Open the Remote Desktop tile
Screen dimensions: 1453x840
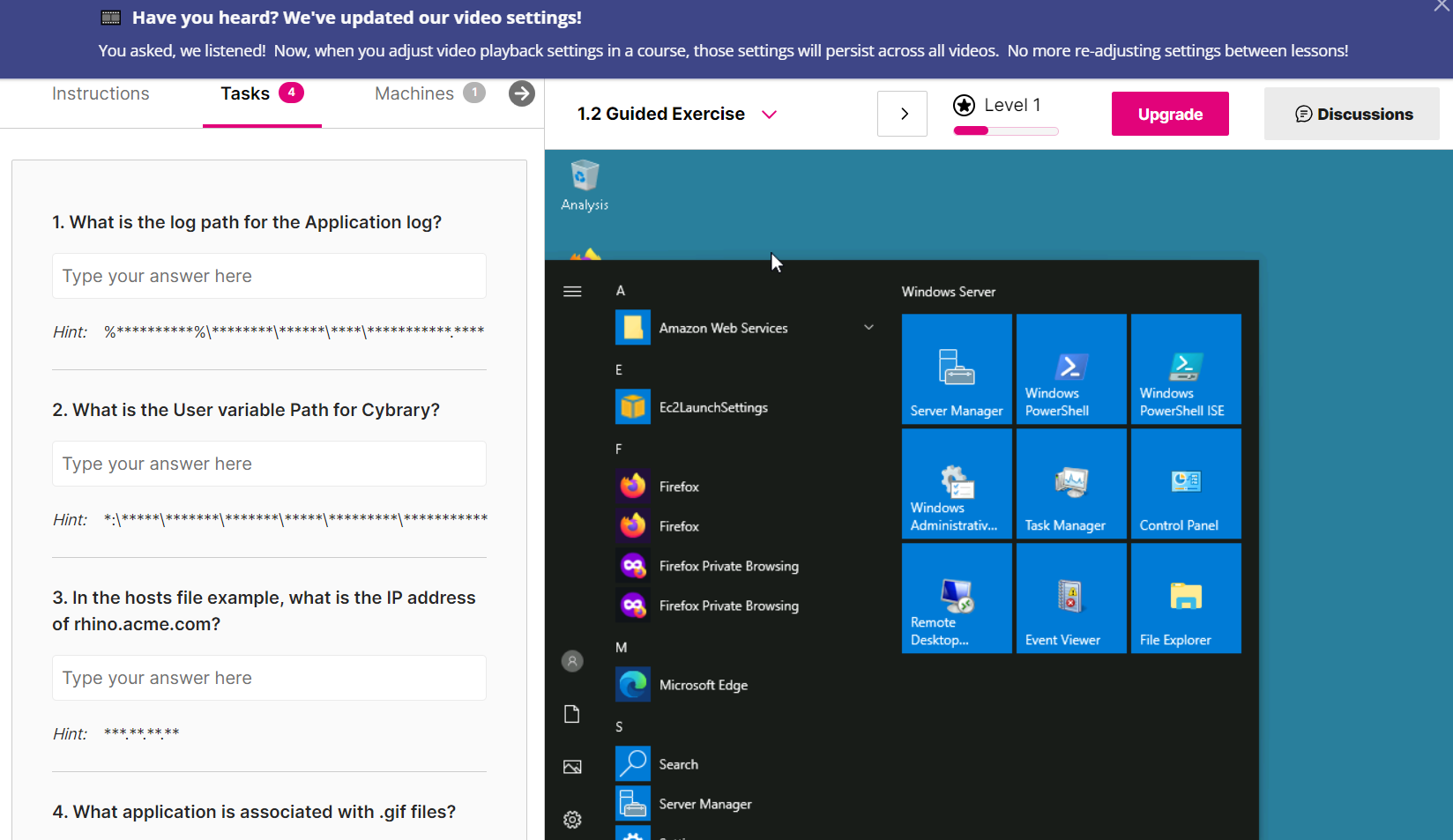[x=957, y=598]
